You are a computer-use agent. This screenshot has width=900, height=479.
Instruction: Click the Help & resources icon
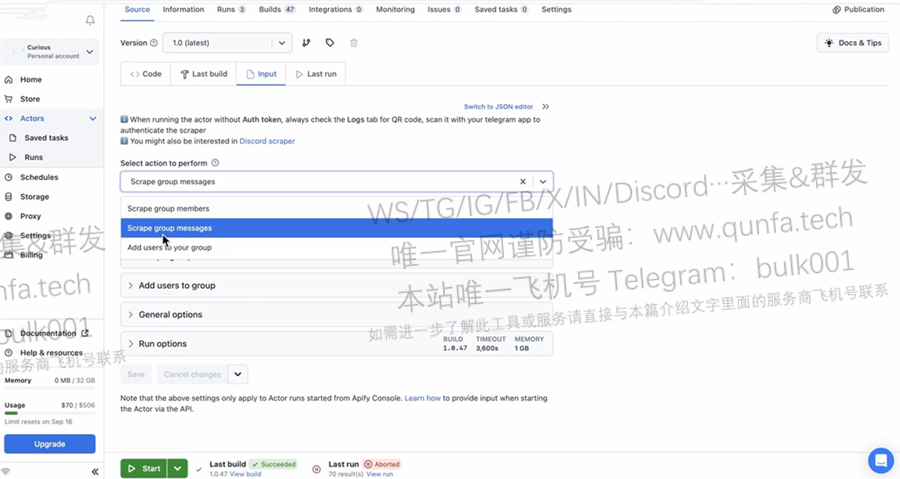point(9,353)
